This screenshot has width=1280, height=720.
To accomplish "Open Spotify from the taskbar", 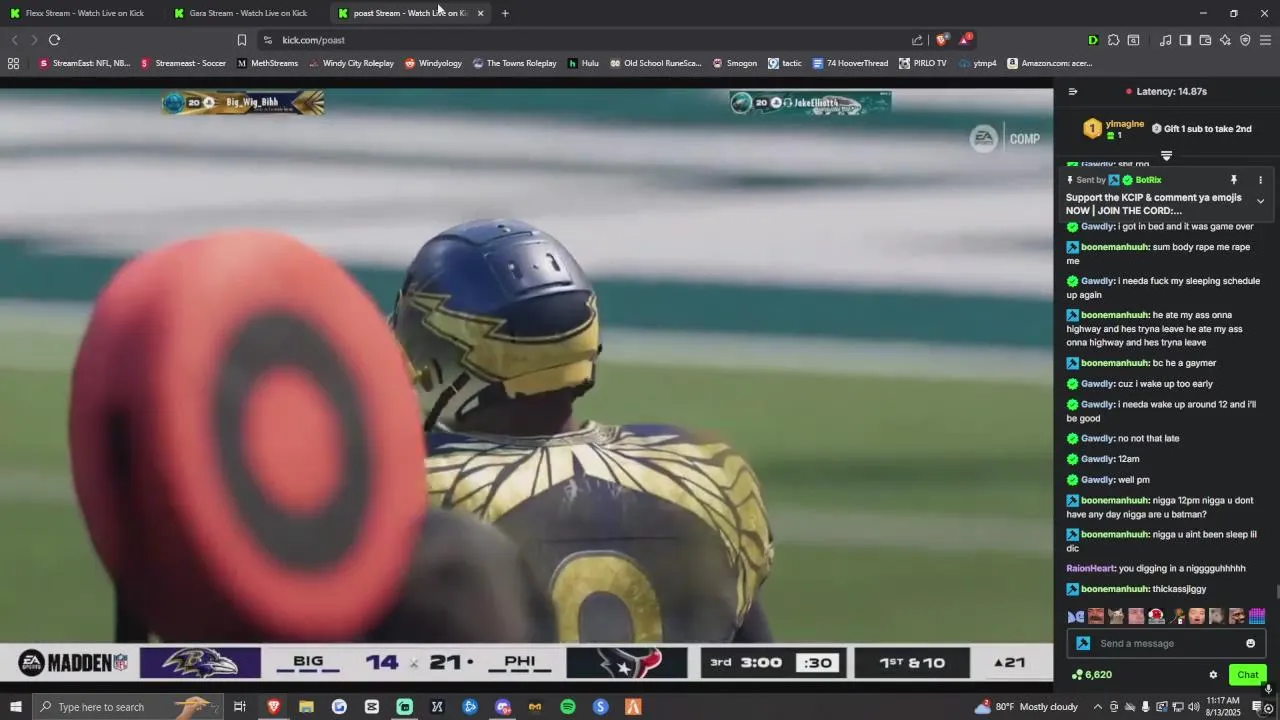I will click(x=568, y=707).
